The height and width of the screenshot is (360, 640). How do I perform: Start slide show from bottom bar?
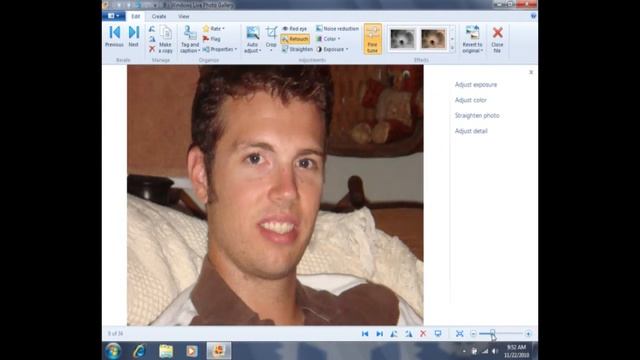(438, 334)
